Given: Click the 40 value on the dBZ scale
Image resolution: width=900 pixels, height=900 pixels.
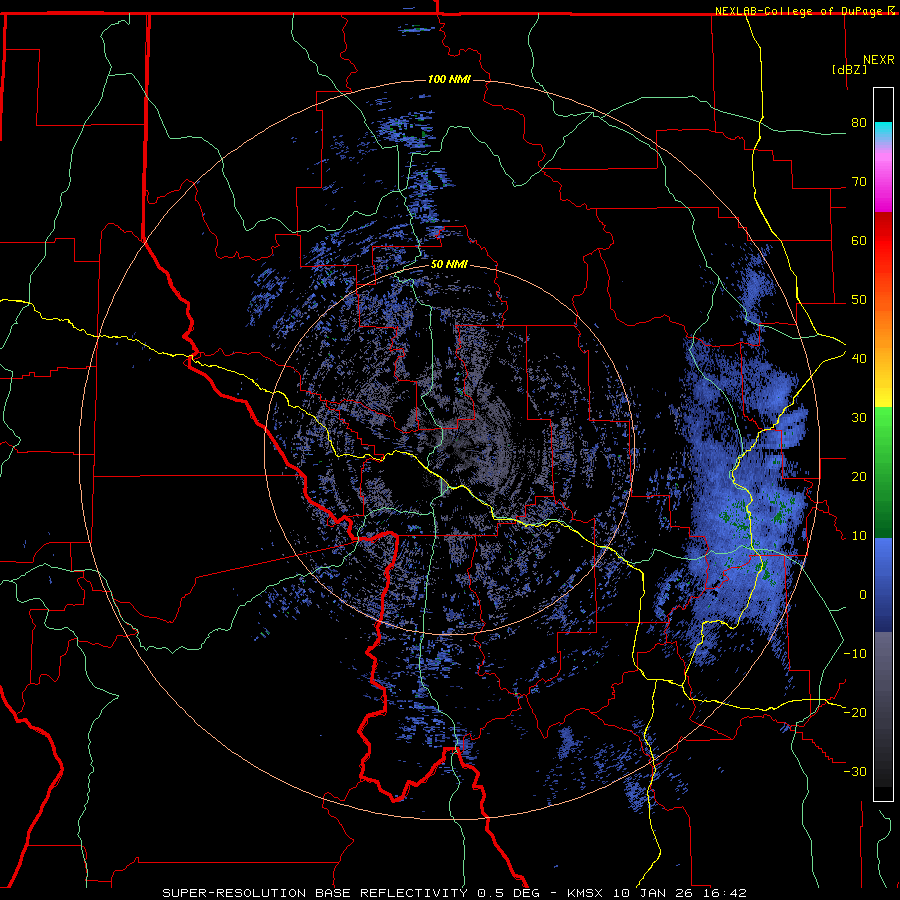Looking at the screenshot, I should [859, 358].
